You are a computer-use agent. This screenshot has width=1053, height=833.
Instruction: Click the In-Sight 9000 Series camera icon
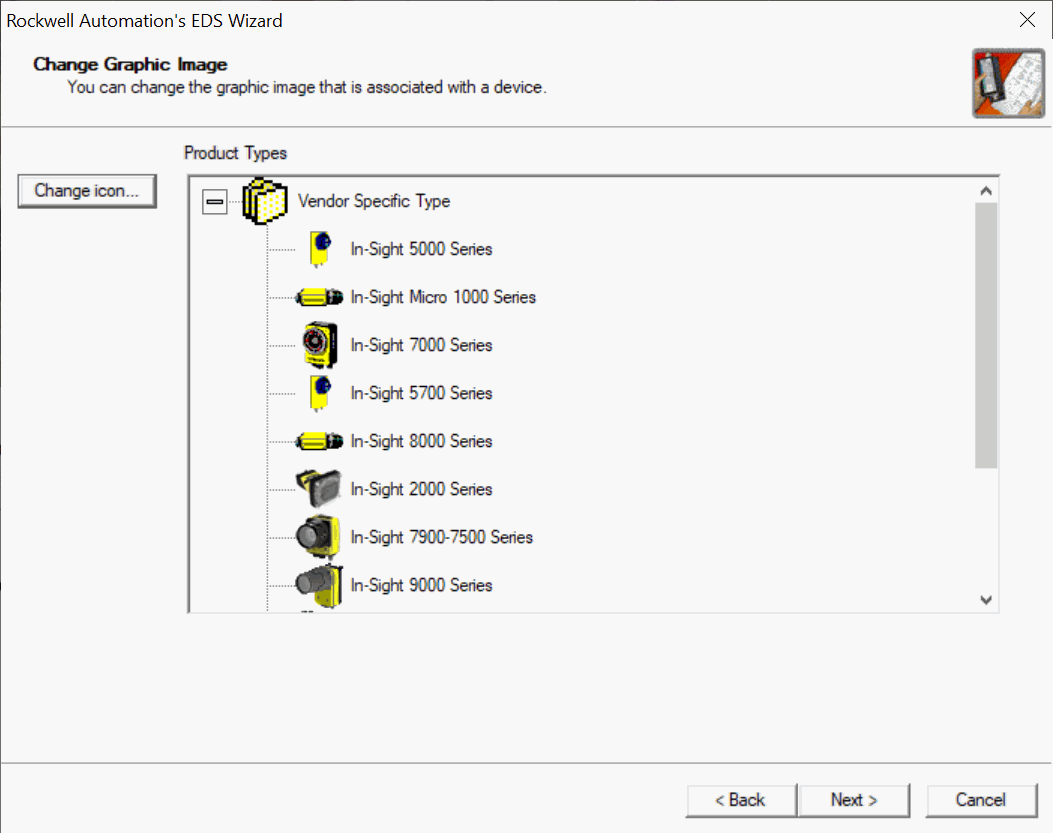click(x=320, y=585)
